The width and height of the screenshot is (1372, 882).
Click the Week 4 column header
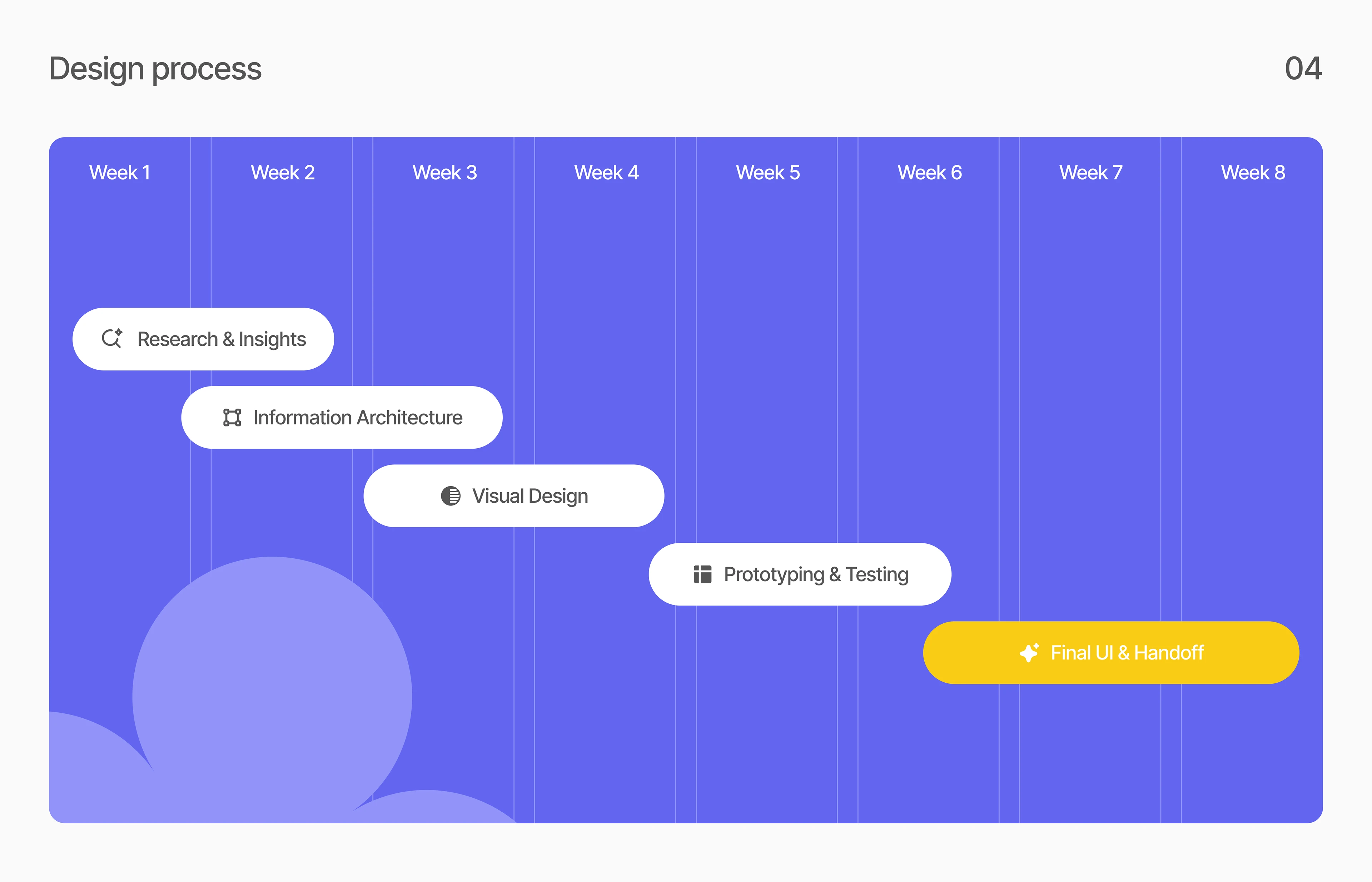[x=606, y=173]
